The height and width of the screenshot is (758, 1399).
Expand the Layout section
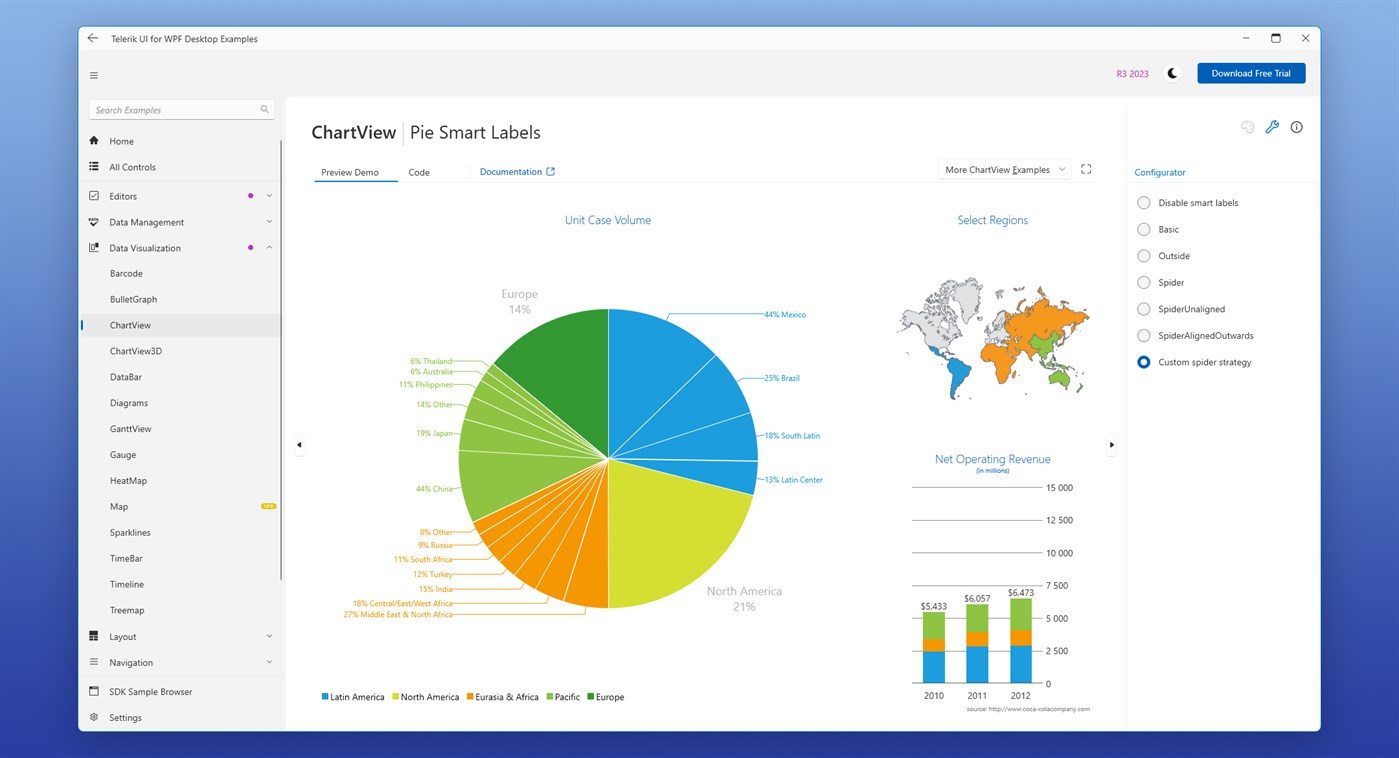(180, 636)
